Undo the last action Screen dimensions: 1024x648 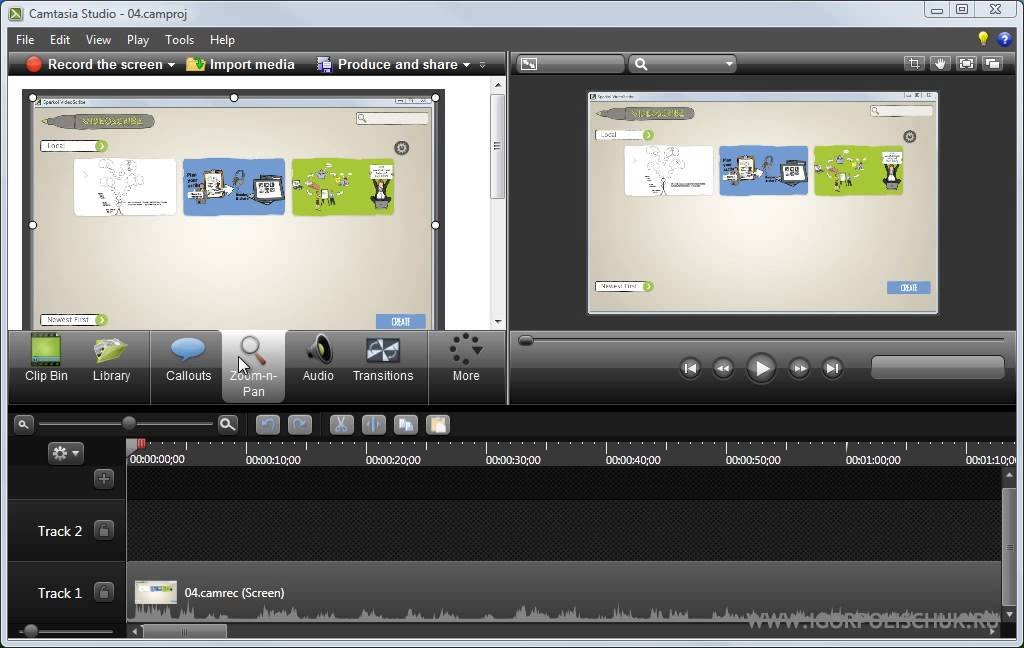coord(268,425)
